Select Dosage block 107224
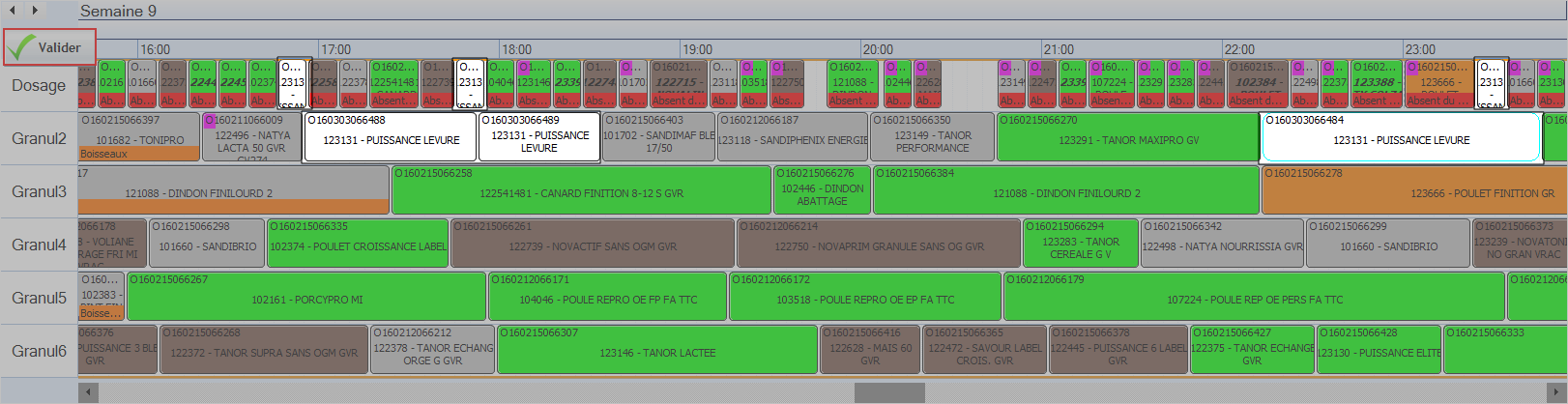 pyautogui.click(x=1110, y=84)
